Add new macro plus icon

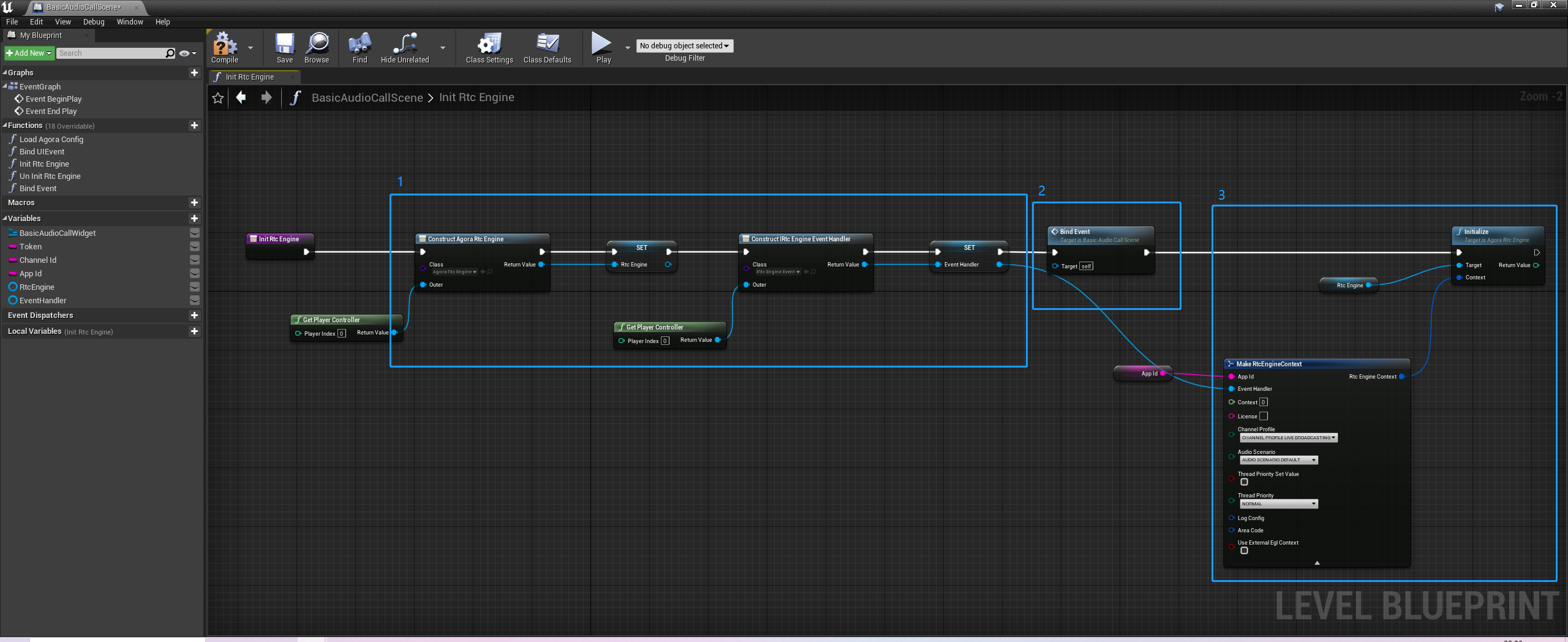click(194, 202)
